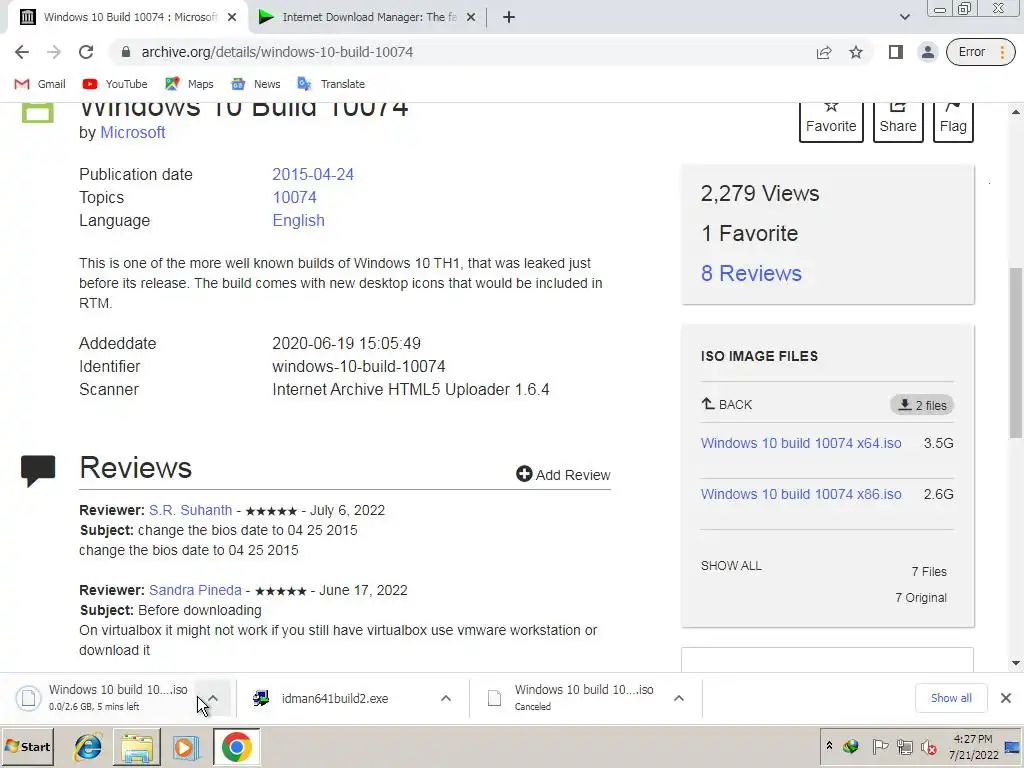
Task: Share this page via address bar icon
Action: [824, 52]
